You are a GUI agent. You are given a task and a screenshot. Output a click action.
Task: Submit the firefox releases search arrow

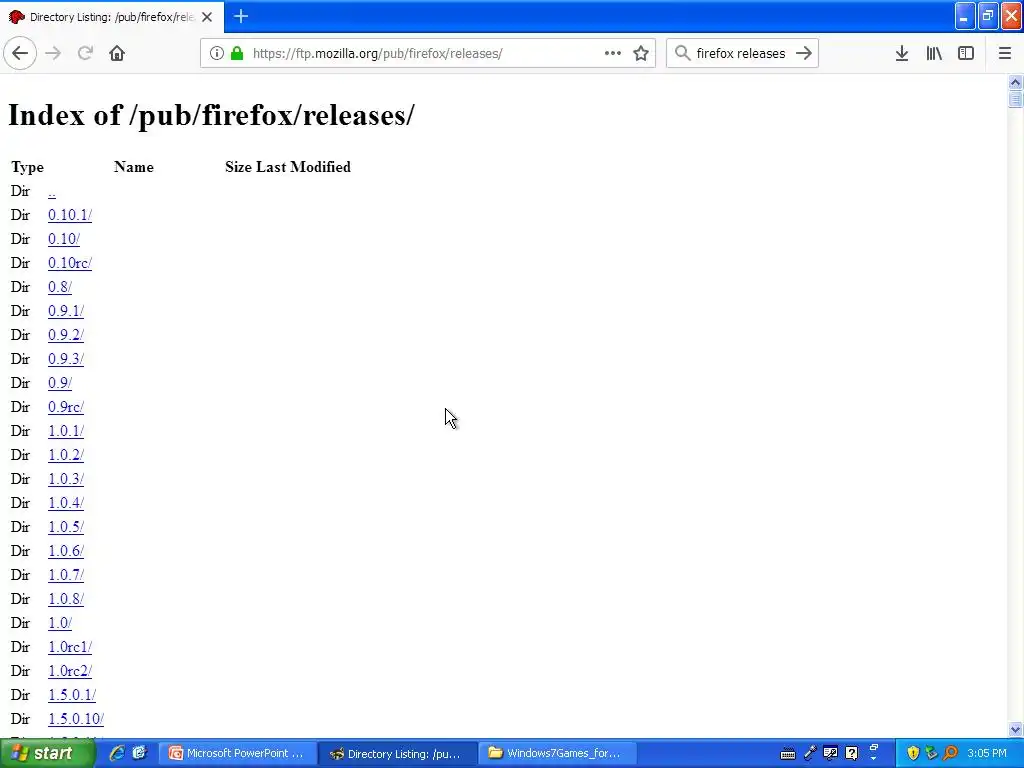(x=804, y=53)
